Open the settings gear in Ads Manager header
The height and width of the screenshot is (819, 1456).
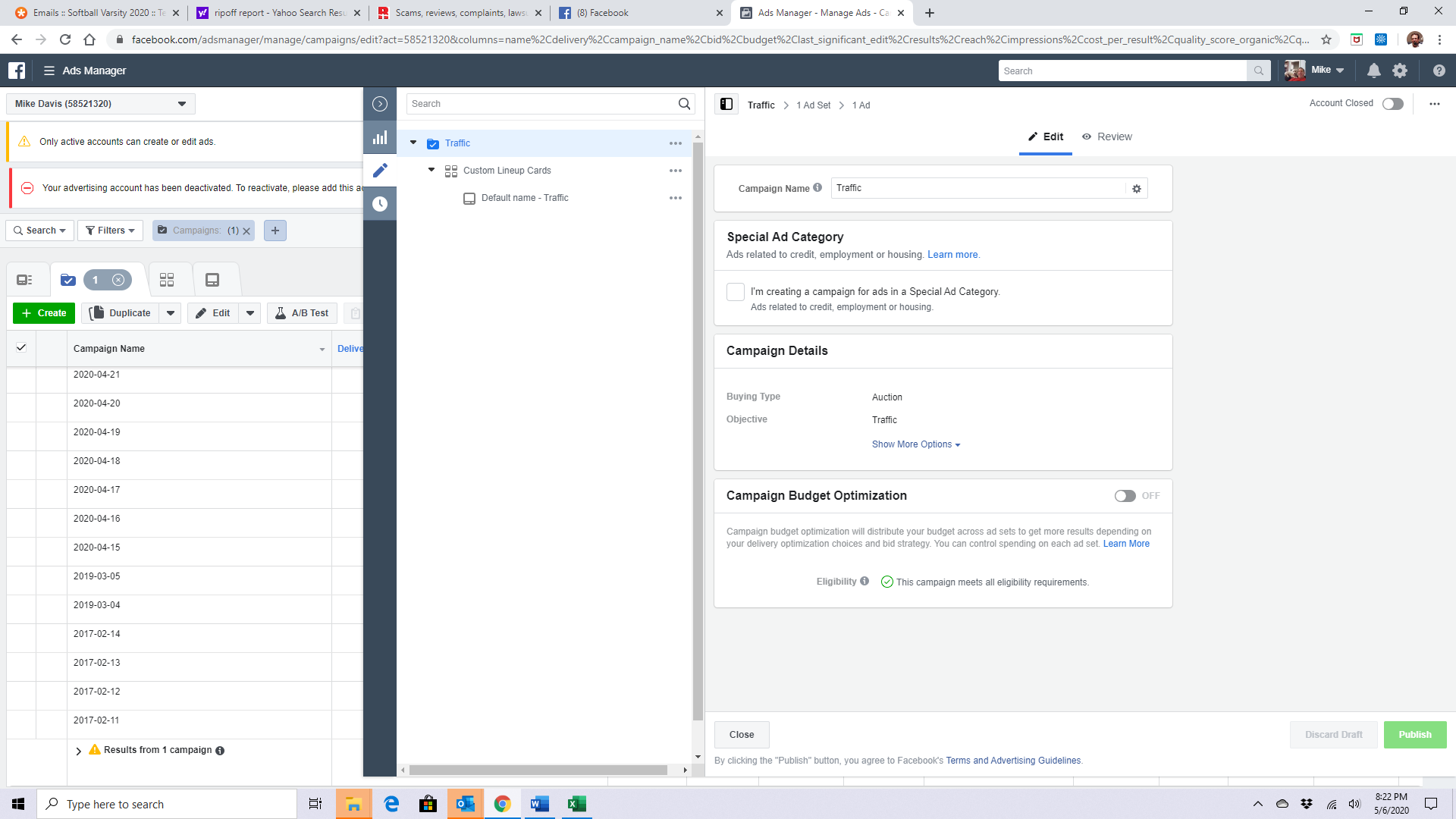(1400, 71)
